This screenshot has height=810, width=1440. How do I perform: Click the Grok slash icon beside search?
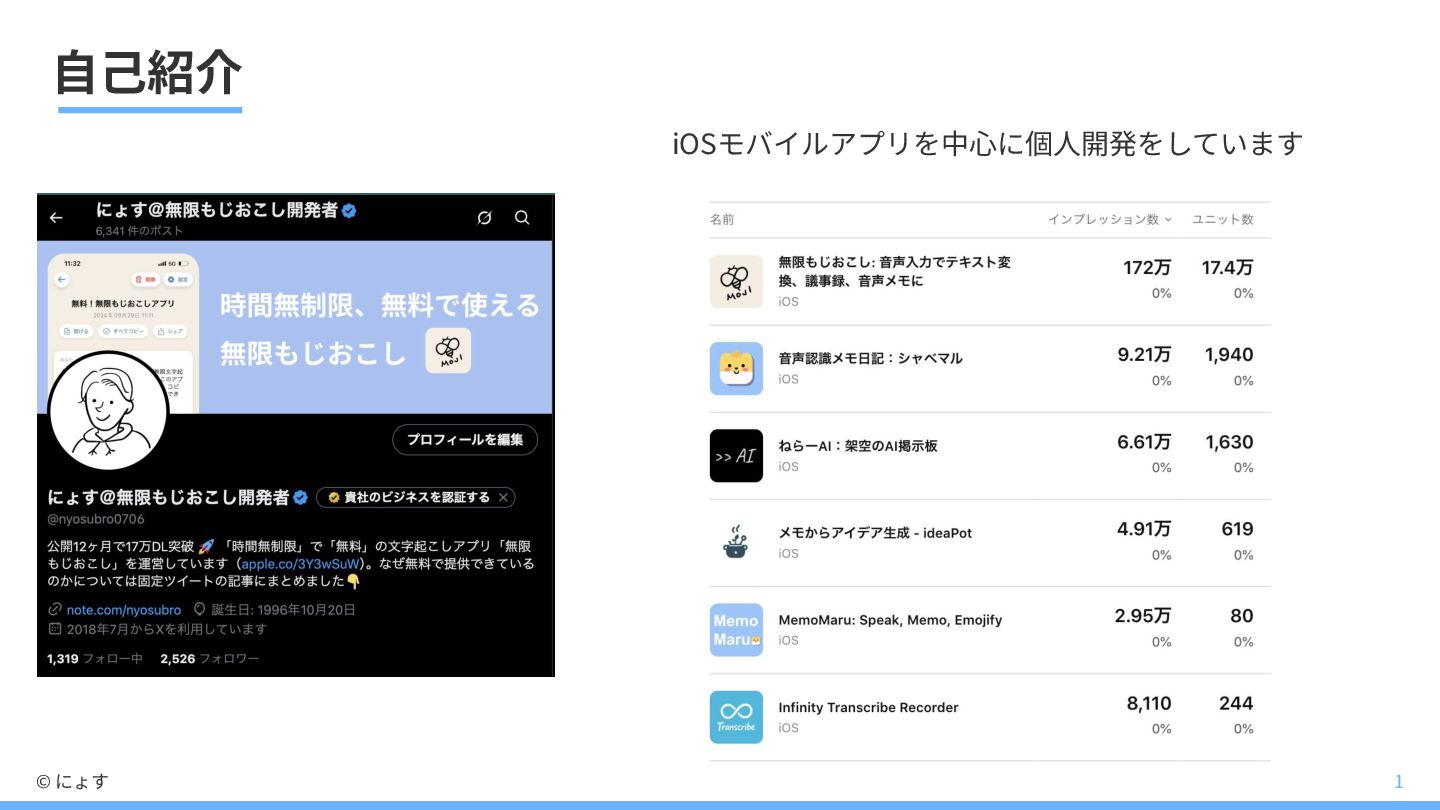pos(485,217)
